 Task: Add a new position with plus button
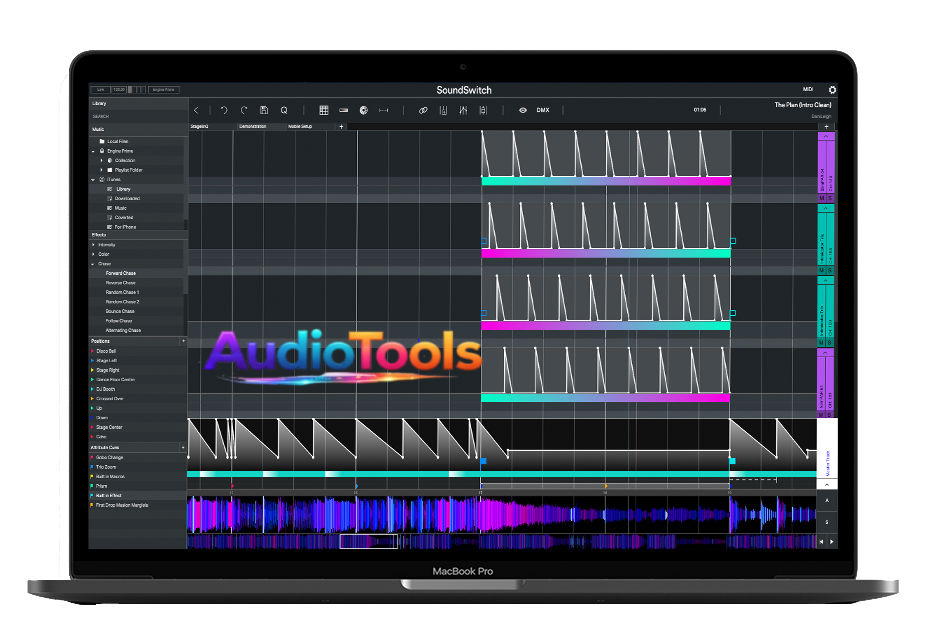pos(183,341)
